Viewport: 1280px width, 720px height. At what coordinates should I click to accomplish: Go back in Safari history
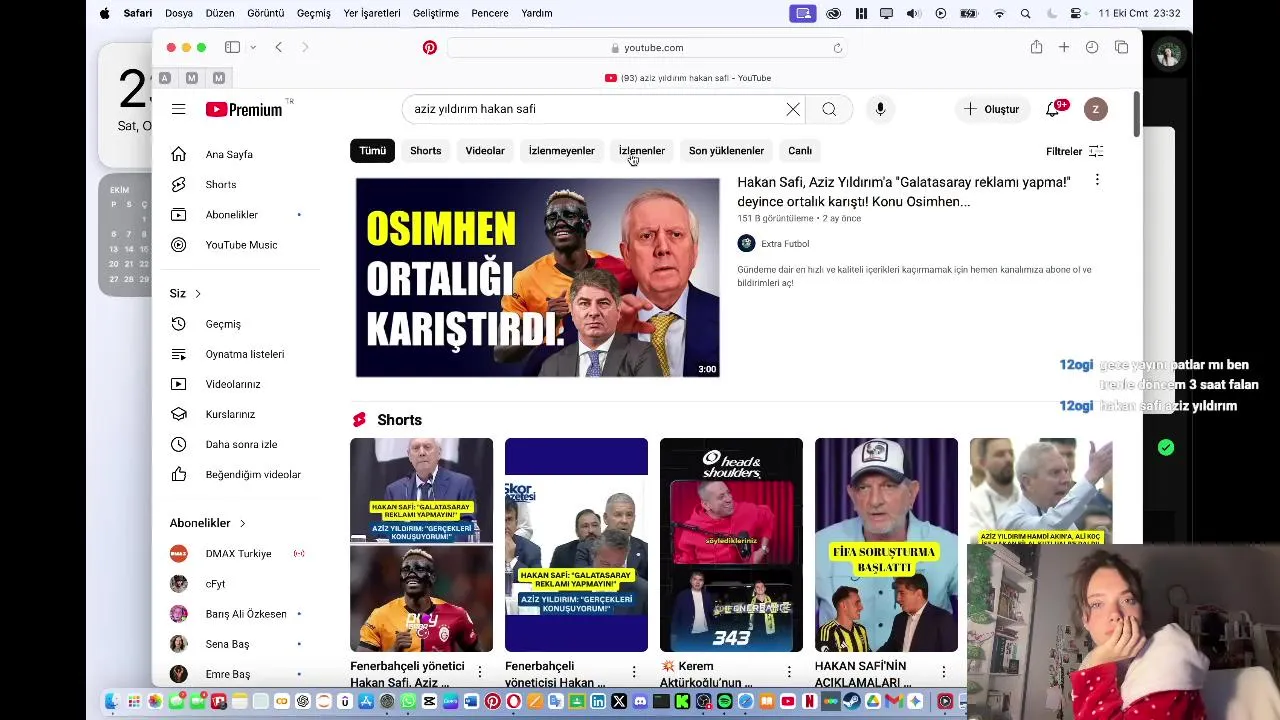(x=279, y=47)
